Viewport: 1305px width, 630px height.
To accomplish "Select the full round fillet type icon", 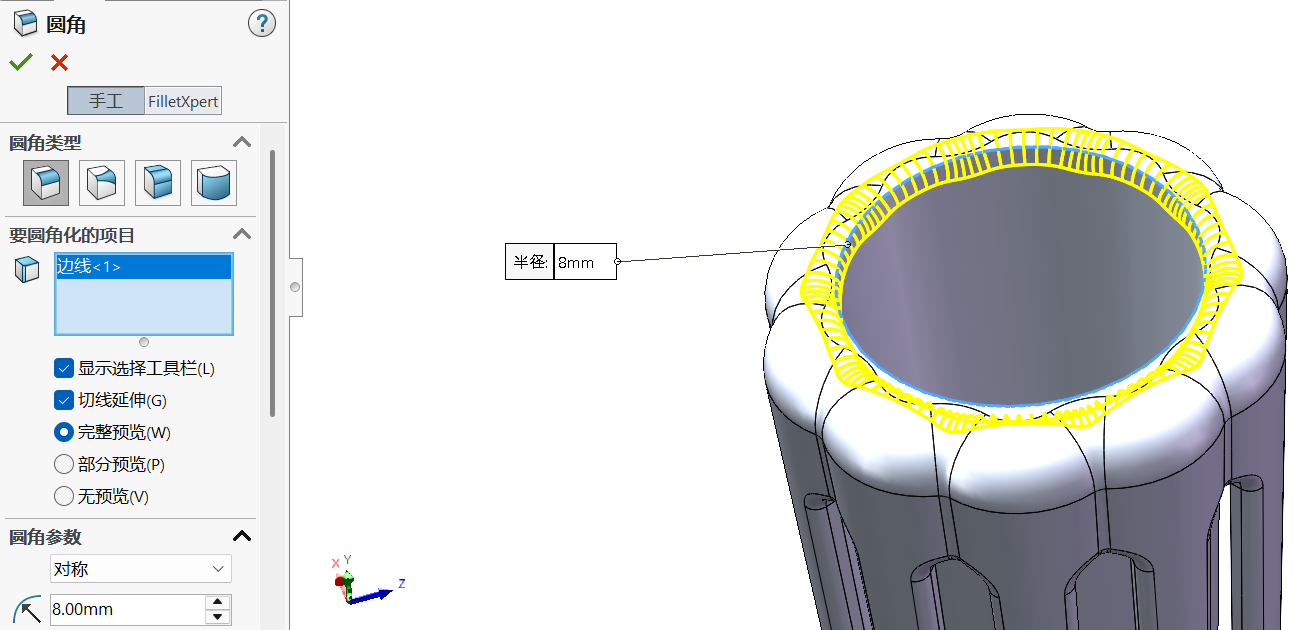I will pos(214,183).
